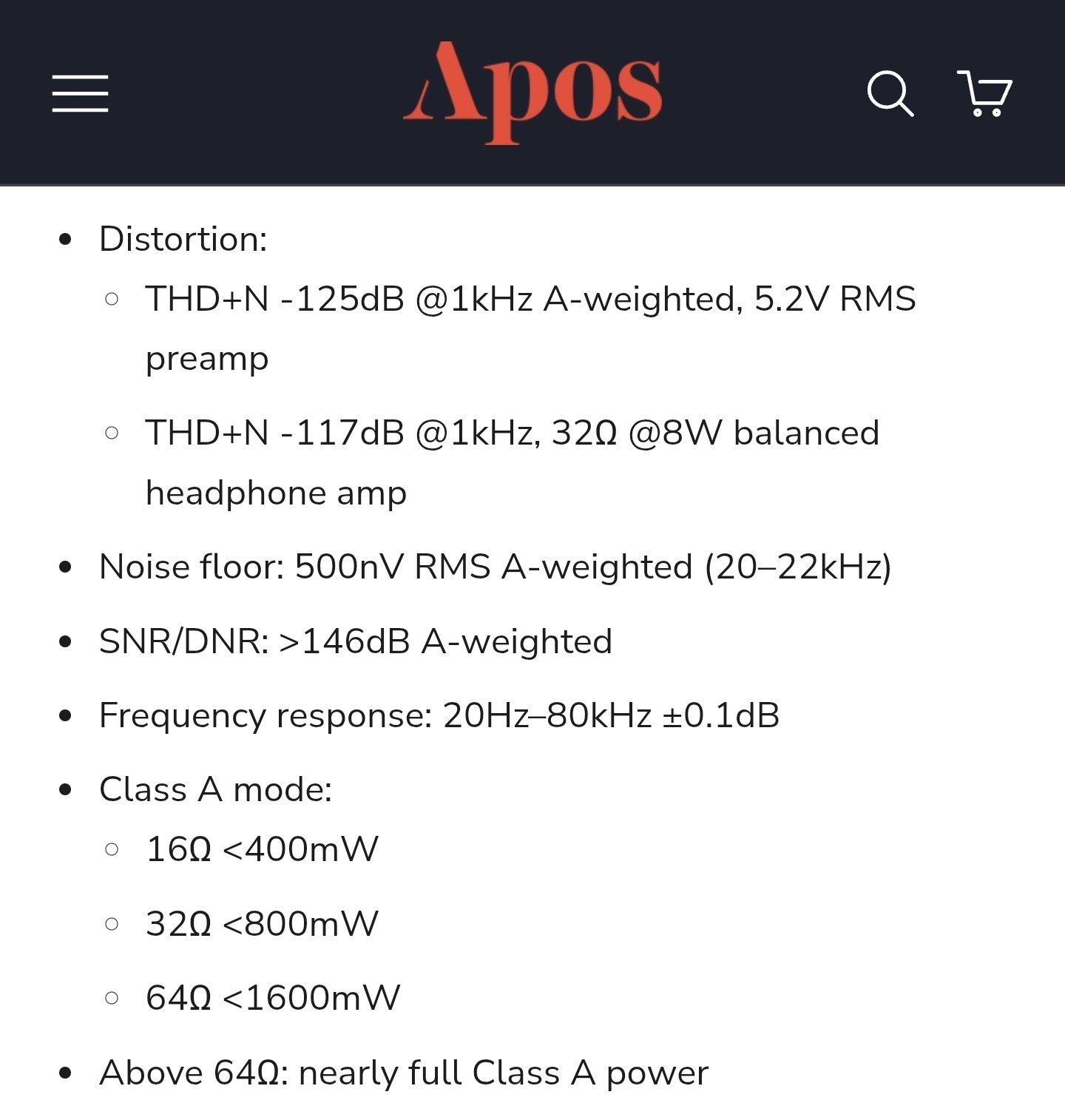Click the Distortion heading text
Screen dimensions: 1065x1120
(183, 239)
